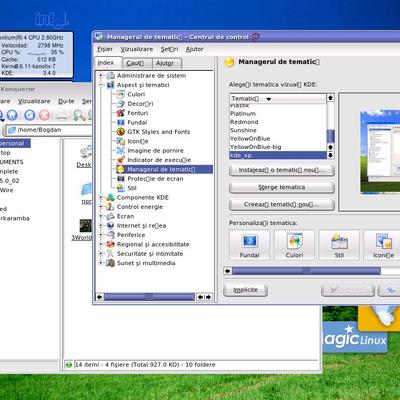400x400 pixels.
Task: Click theme list horizontal scrollbar
Action: pos(306,271)
